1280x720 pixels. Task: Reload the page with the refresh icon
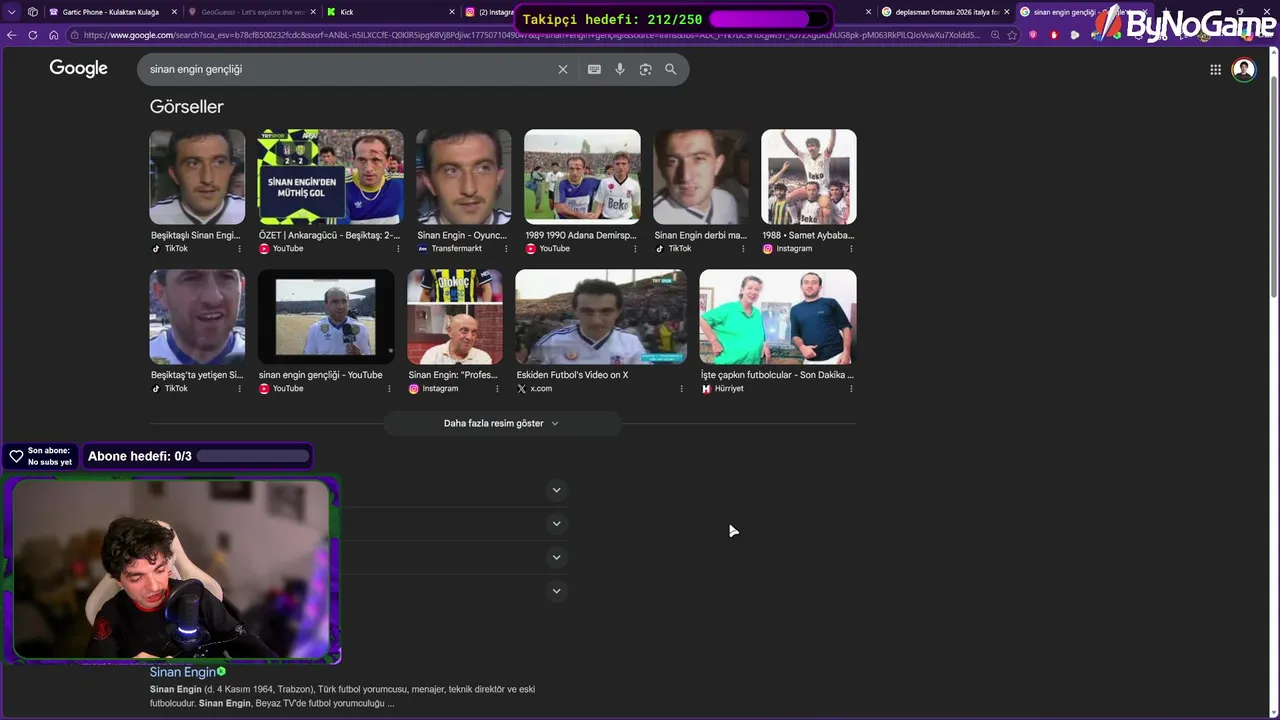(x=33, y=35)
